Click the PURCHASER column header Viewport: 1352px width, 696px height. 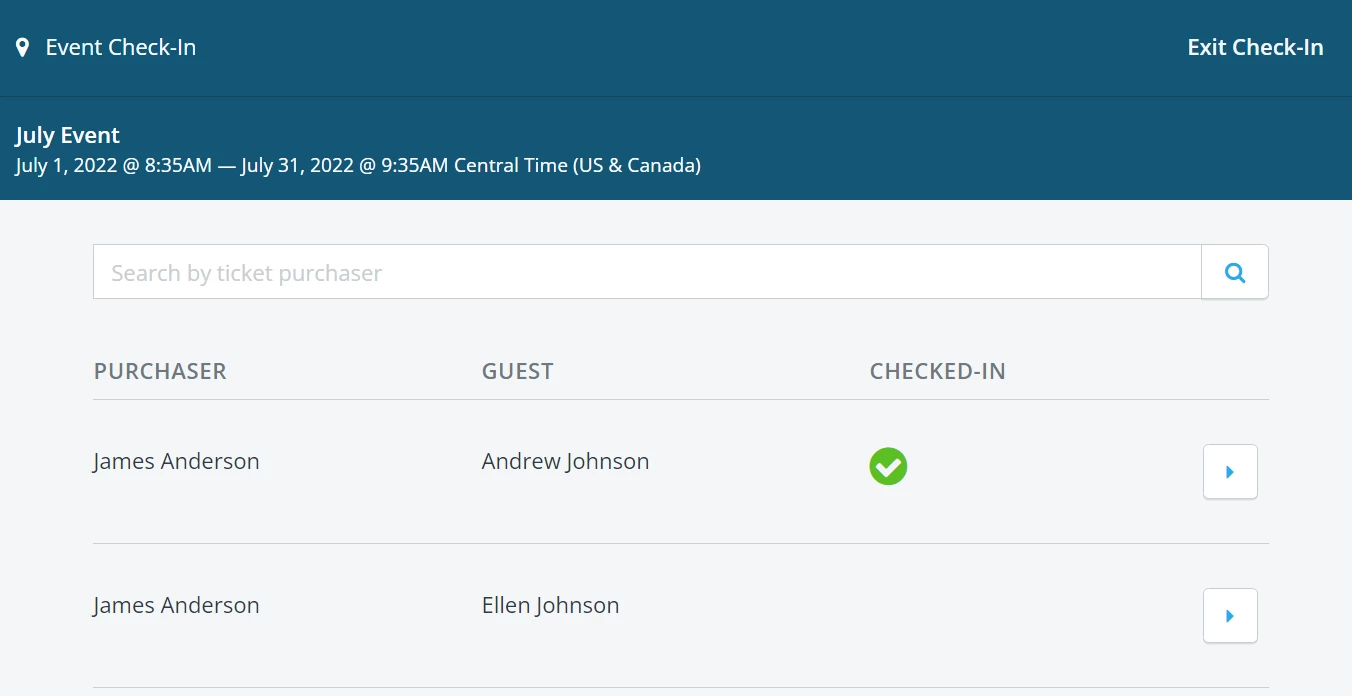point(159,370)
